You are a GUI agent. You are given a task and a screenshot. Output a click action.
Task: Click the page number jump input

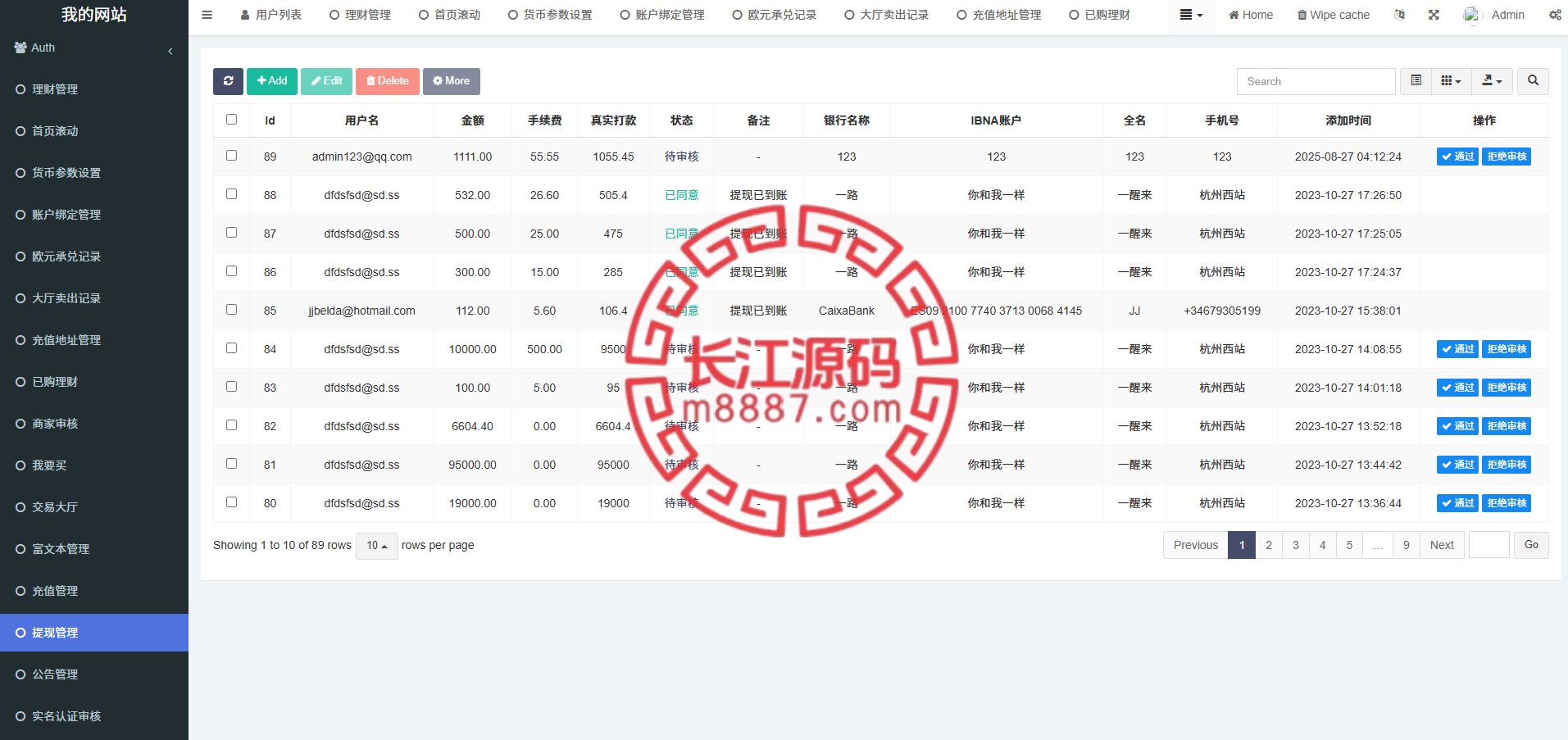(1489, 545)
